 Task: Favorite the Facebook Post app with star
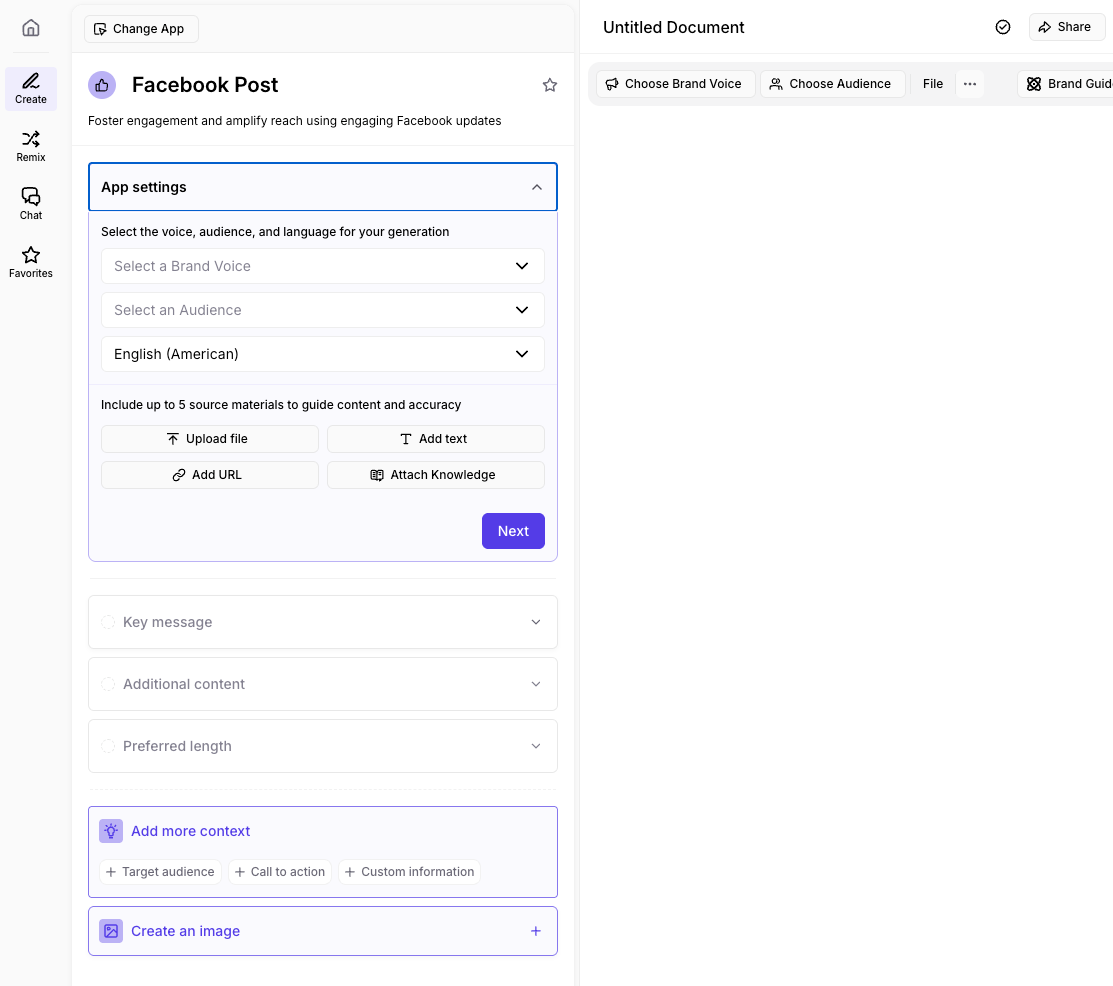tap(549, 85)
